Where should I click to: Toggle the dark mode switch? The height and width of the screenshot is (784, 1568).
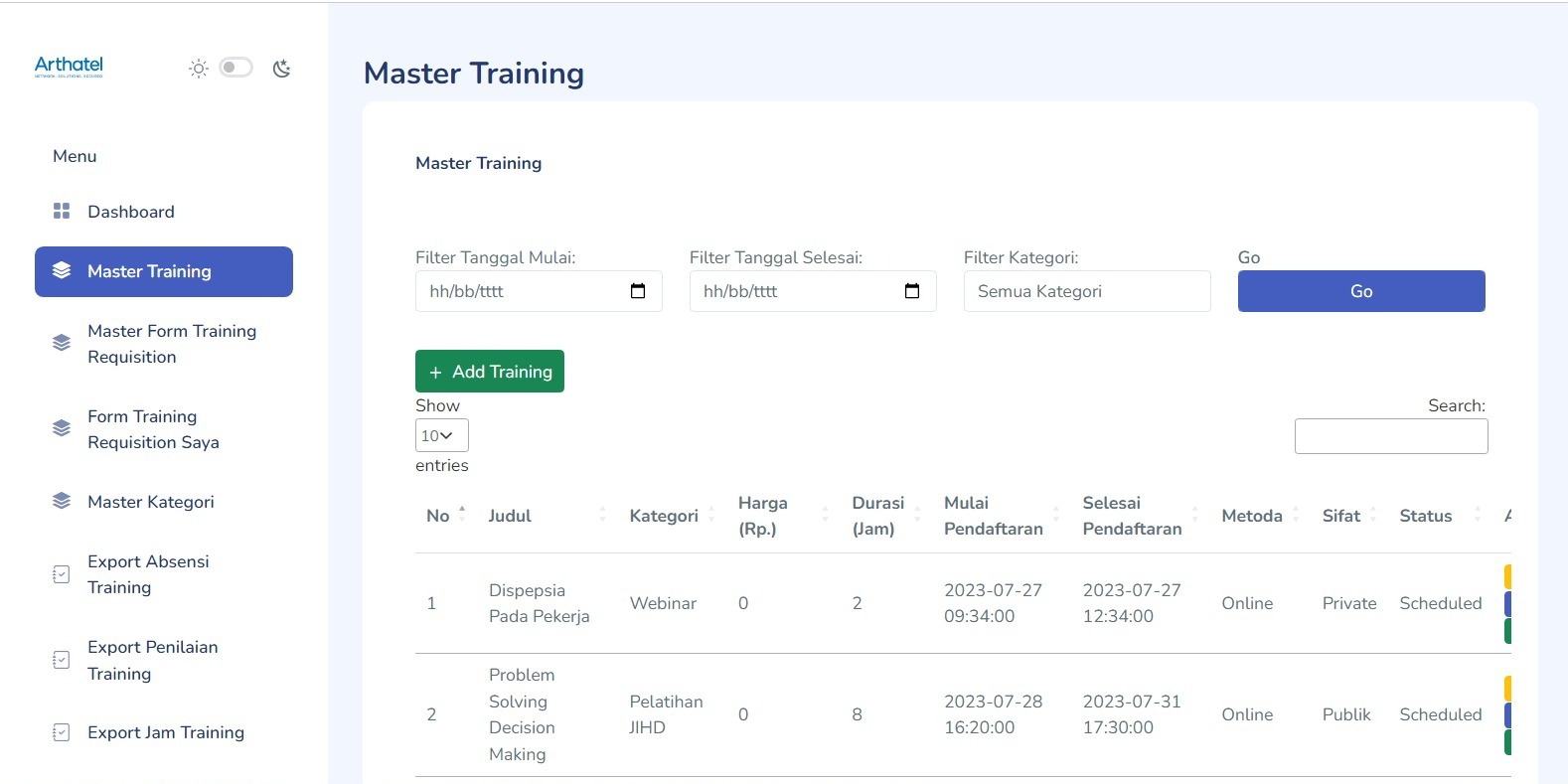pos(235,68)
